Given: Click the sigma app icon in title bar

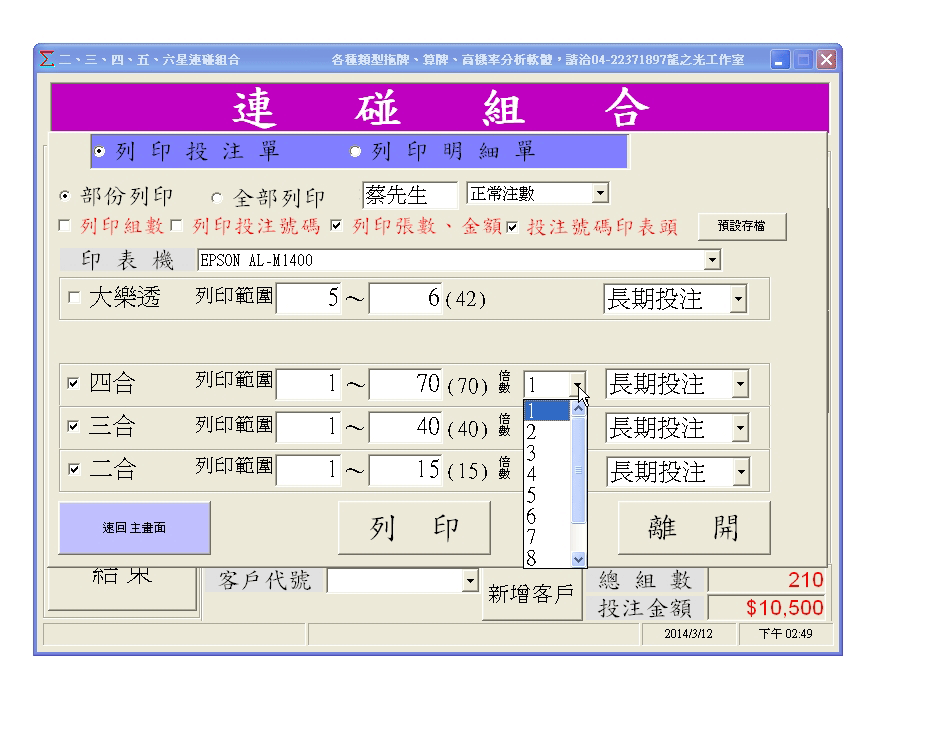Looking at the screenshot, I should coord(46,59).
